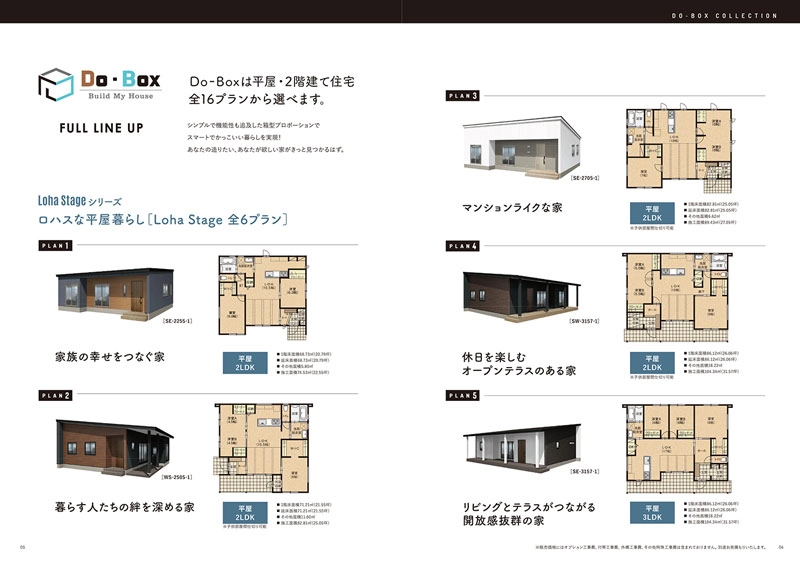Screen dimensions: 800x566
Task: Click the model code [SW-3157-1]
Action: click(x=585, y=322)
